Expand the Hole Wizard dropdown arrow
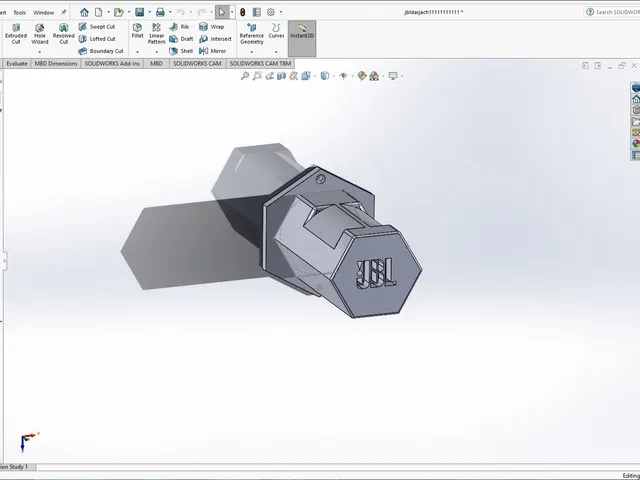The height and width of the screenshot is (480, 640). click(40, 52)
